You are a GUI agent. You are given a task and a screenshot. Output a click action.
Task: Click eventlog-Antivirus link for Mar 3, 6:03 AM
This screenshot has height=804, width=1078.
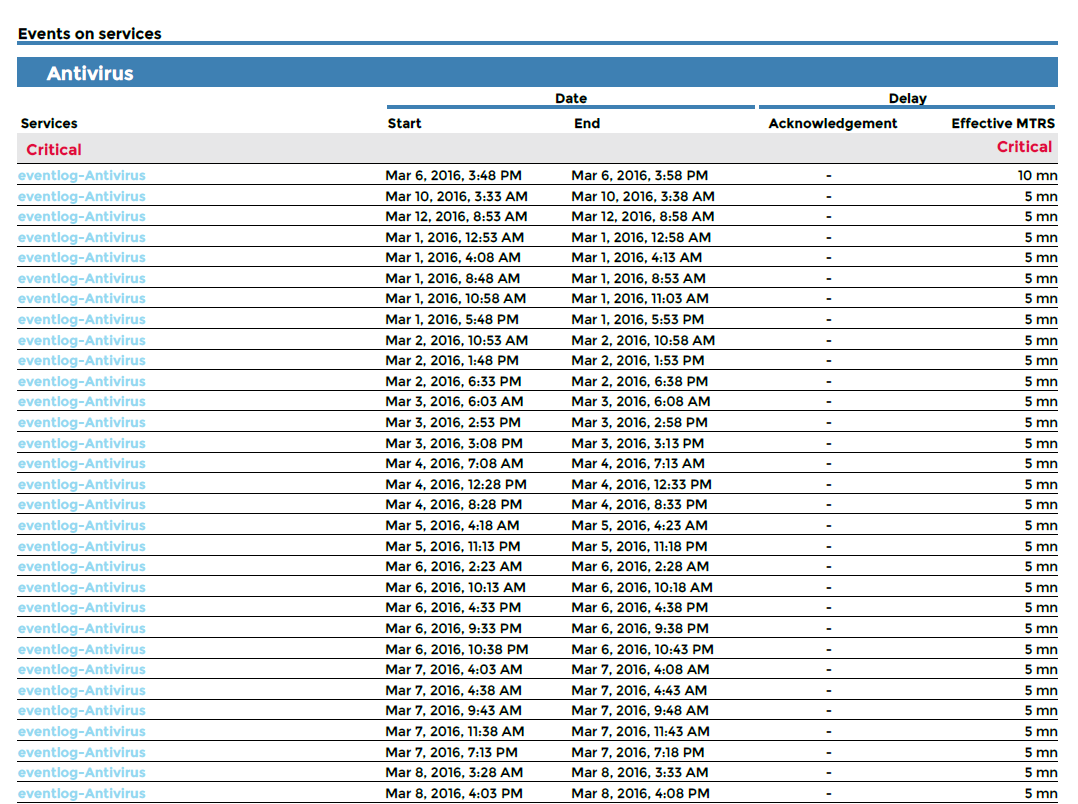tap(81, 402)
